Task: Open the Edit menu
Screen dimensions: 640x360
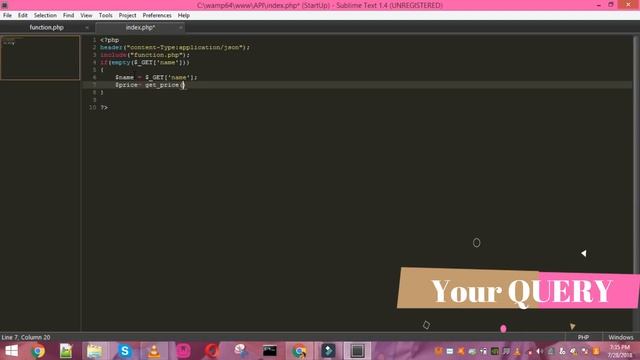Action: [x=22, y=16]
